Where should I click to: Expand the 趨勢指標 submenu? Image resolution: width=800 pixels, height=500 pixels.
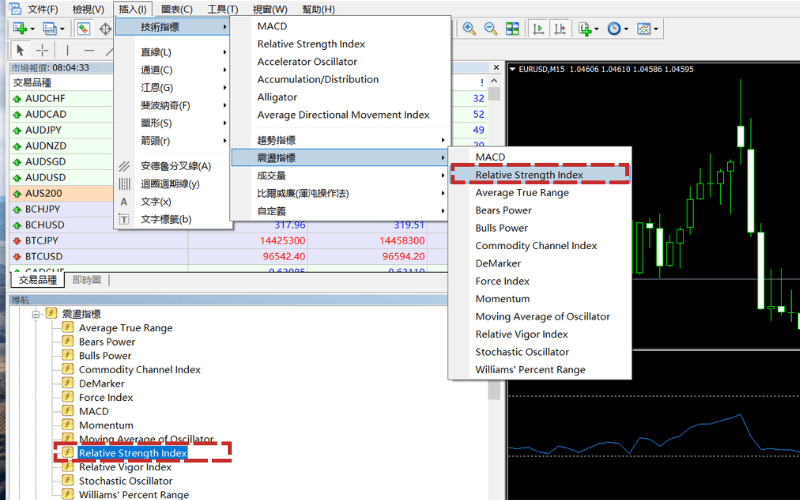coord(338,140)
